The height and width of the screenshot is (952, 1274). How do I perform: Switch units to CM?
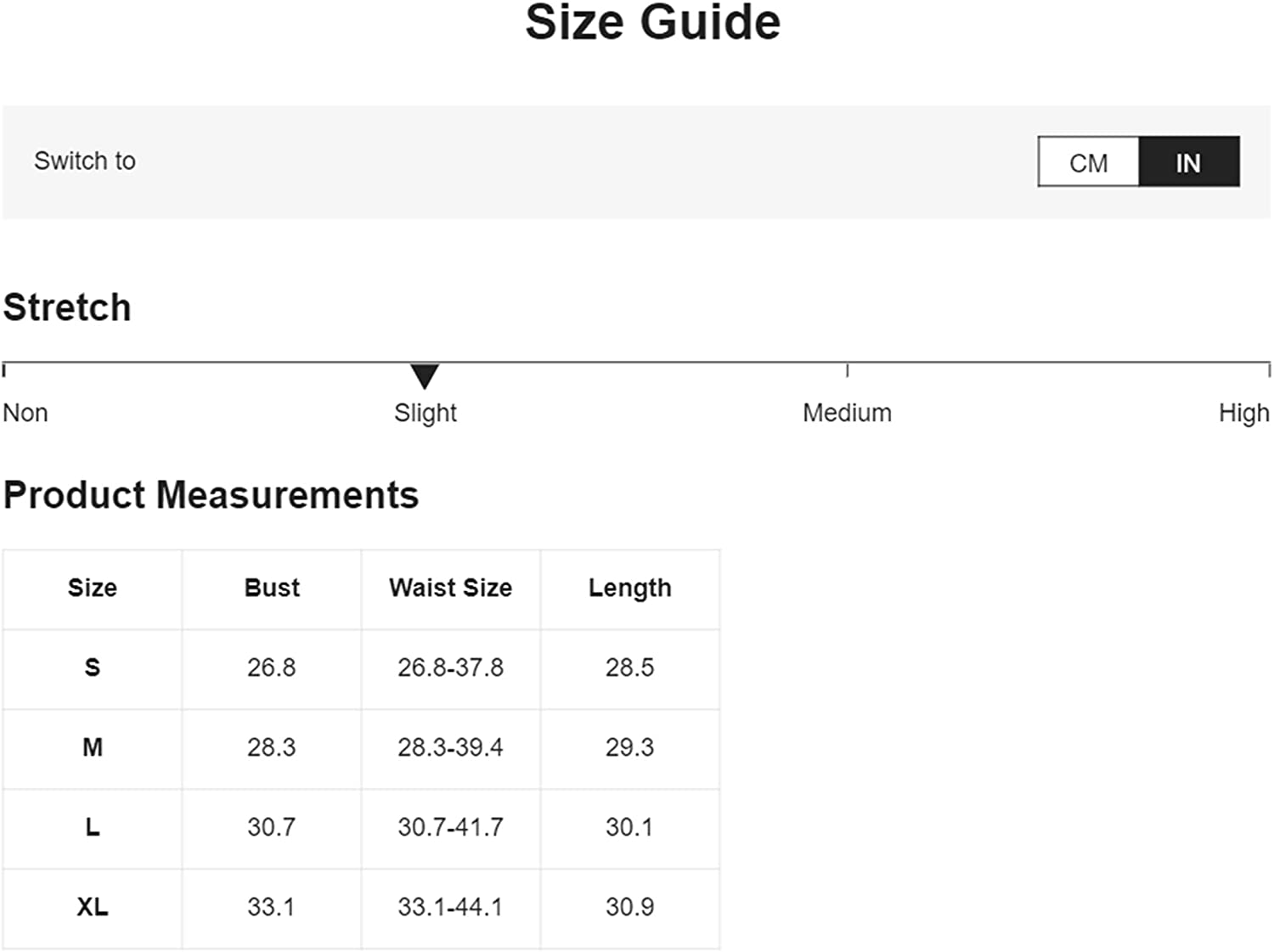click(1088, 162)
